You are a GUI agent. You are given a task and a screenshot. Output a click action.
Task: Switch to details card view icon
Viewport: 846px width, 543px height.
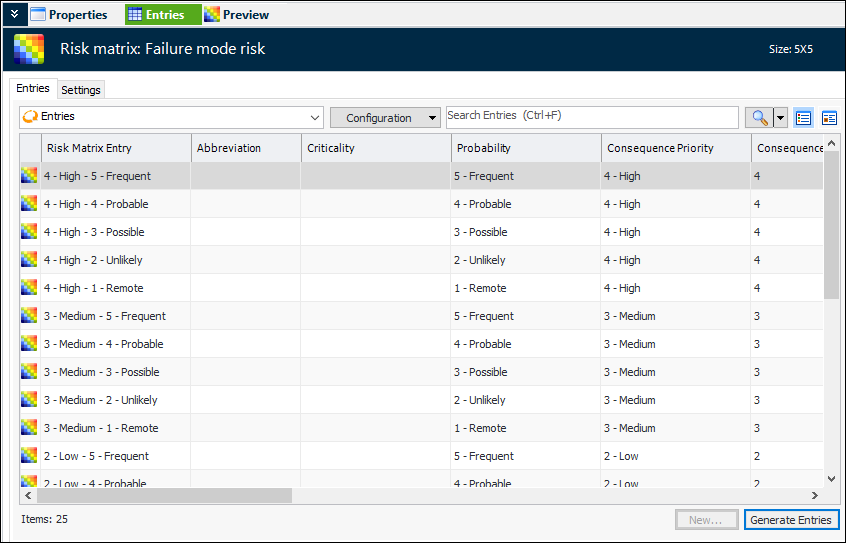[829, 117]
